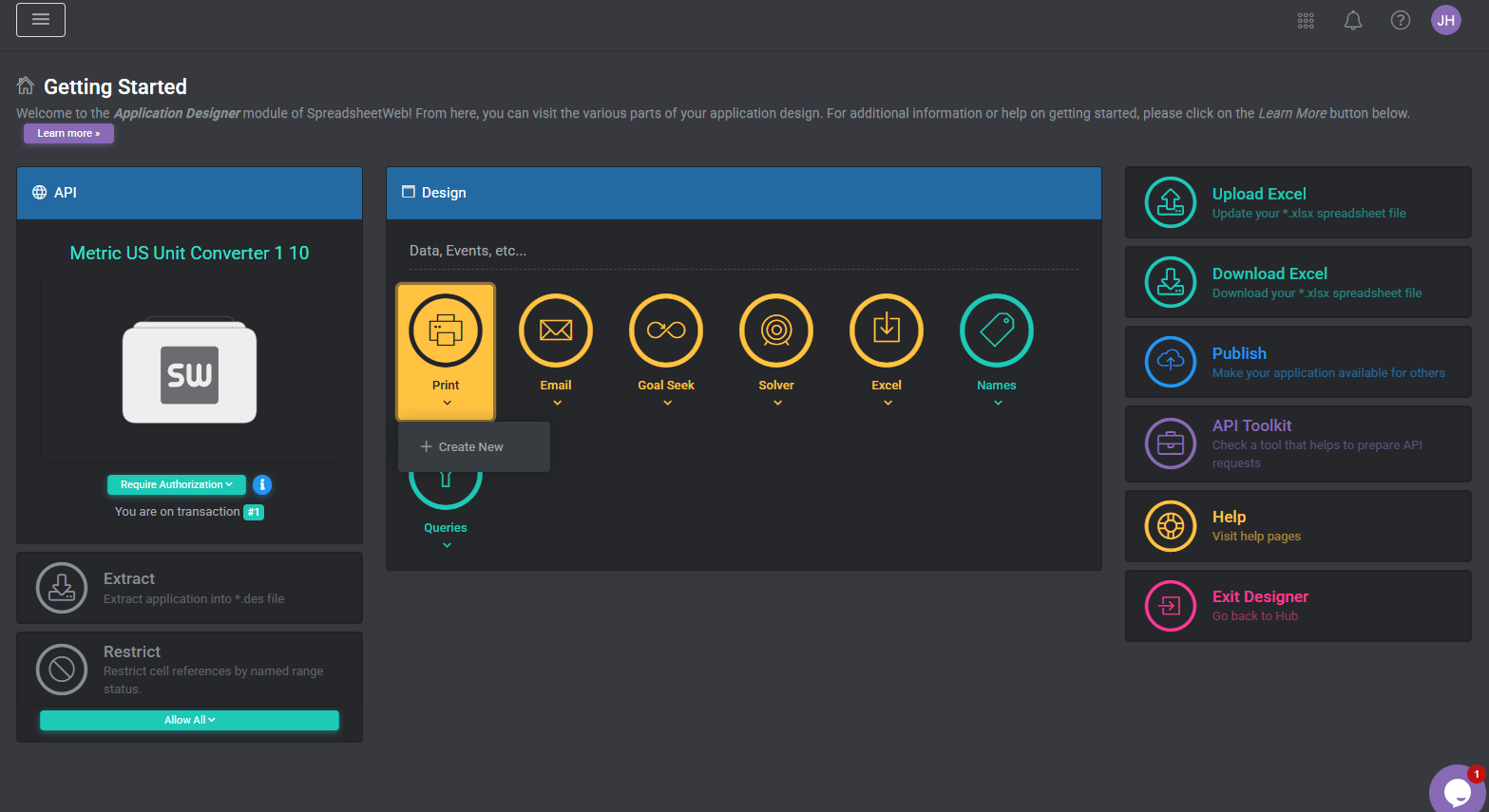Click the API Toolkit briefcase icon
This screenshot has height=812, width=1489.
click(1171, 444)
